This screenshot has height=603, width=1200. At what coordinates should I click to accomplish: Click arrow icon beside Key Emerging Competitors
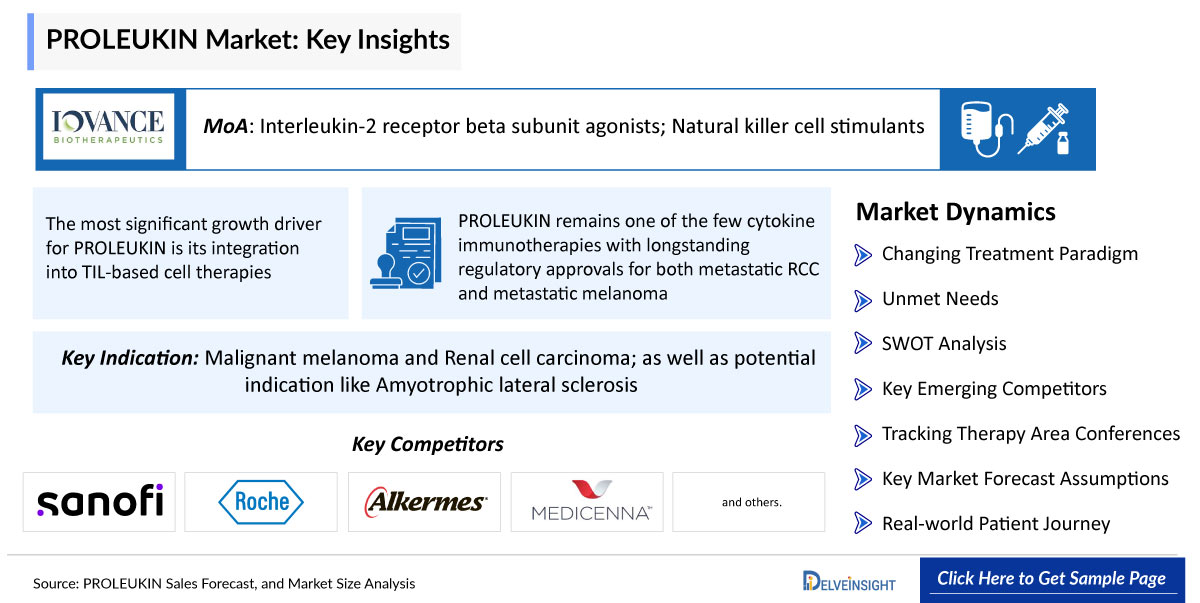coord(863,389)
